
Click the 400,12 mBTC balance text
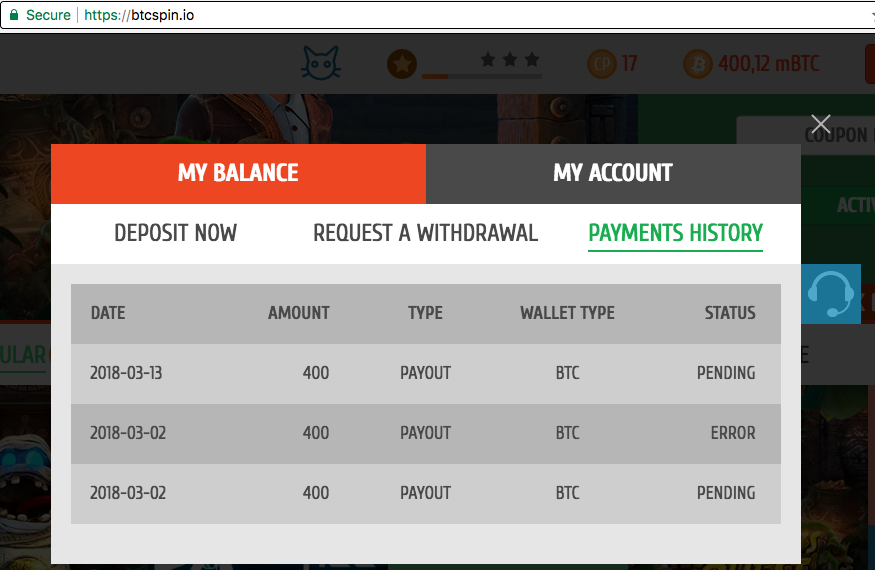point(769,64)
